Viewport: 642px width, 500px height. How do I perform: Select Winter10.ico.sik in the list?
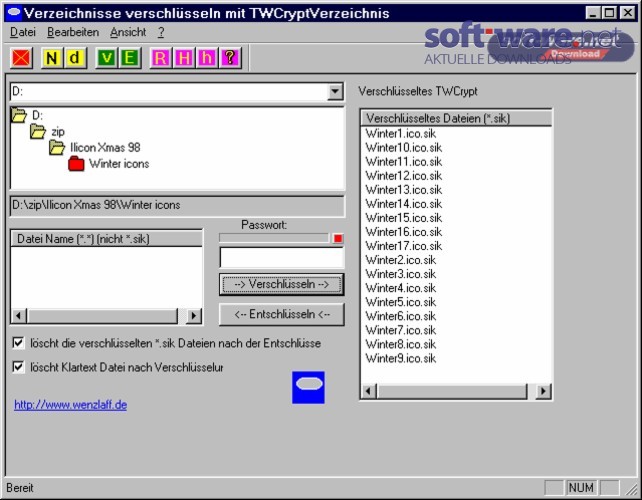(404, 147)
